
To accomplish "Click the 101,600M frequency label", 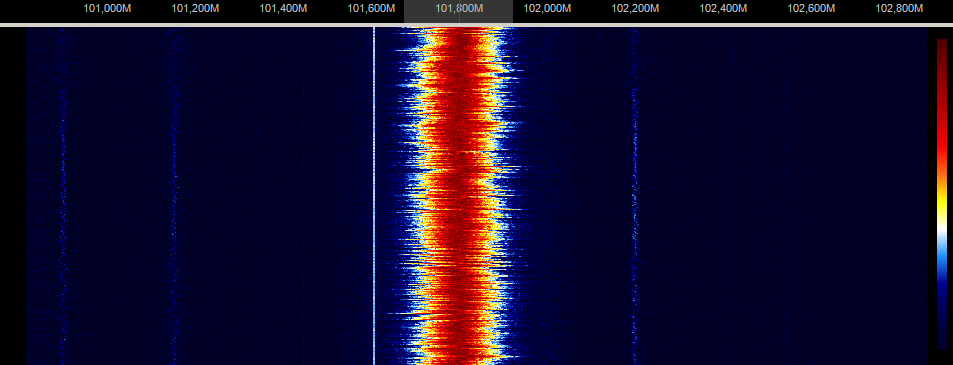I will pyautogui.click(x=372, y=9).
